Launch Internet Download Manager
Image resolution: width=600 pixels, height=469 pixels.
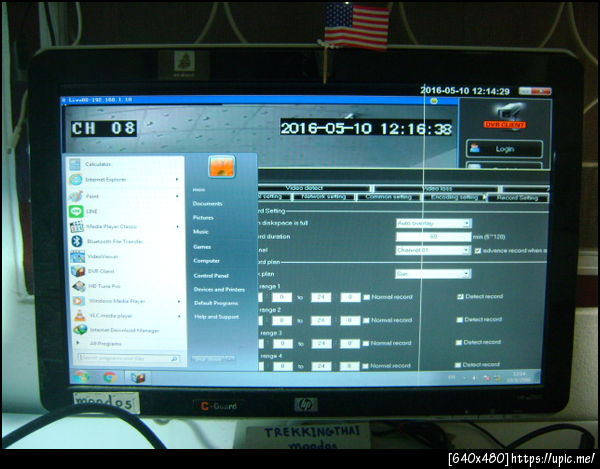[124, 330]
